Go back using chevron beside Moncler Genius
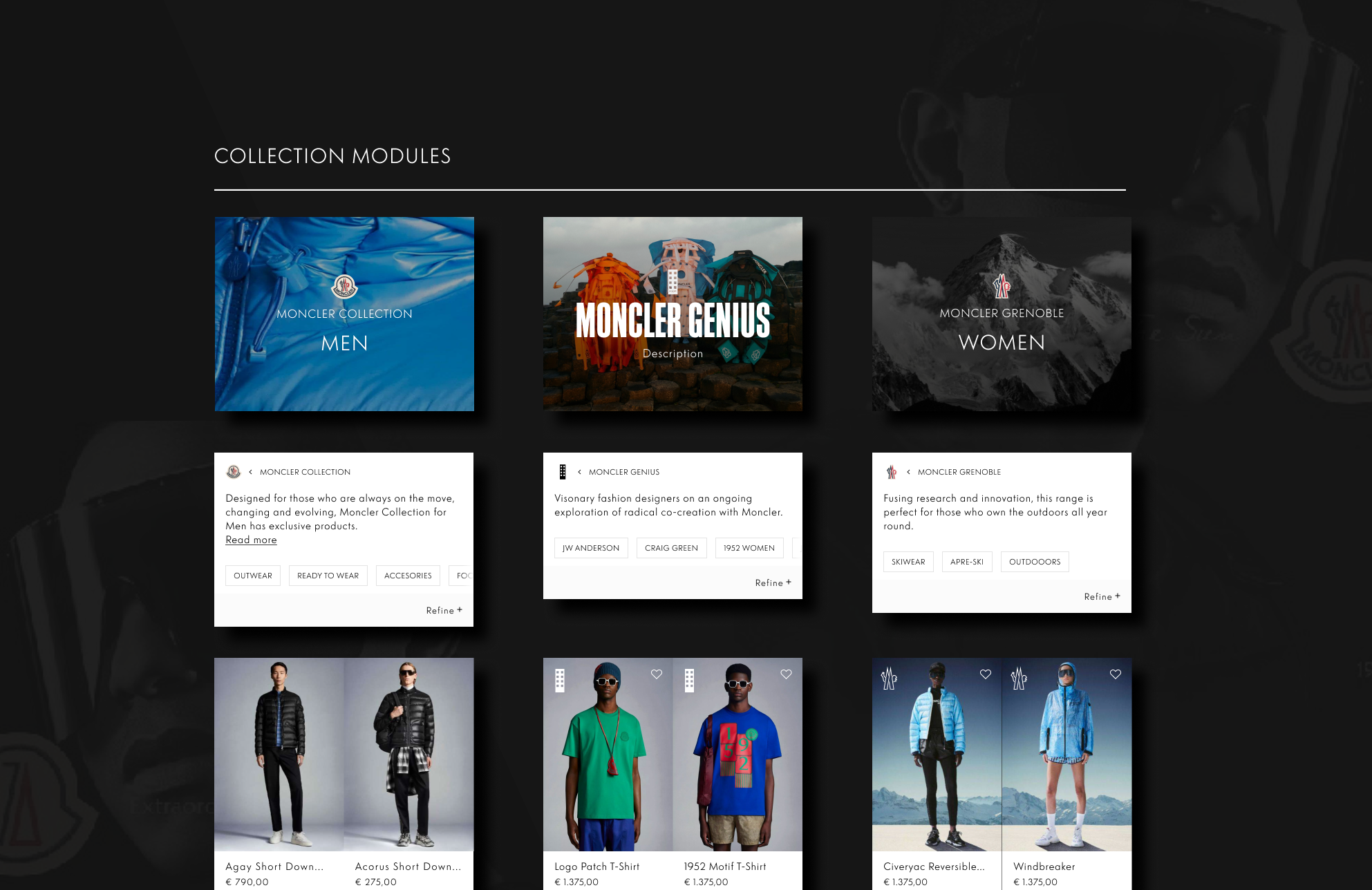 click(x=579, y=472)
